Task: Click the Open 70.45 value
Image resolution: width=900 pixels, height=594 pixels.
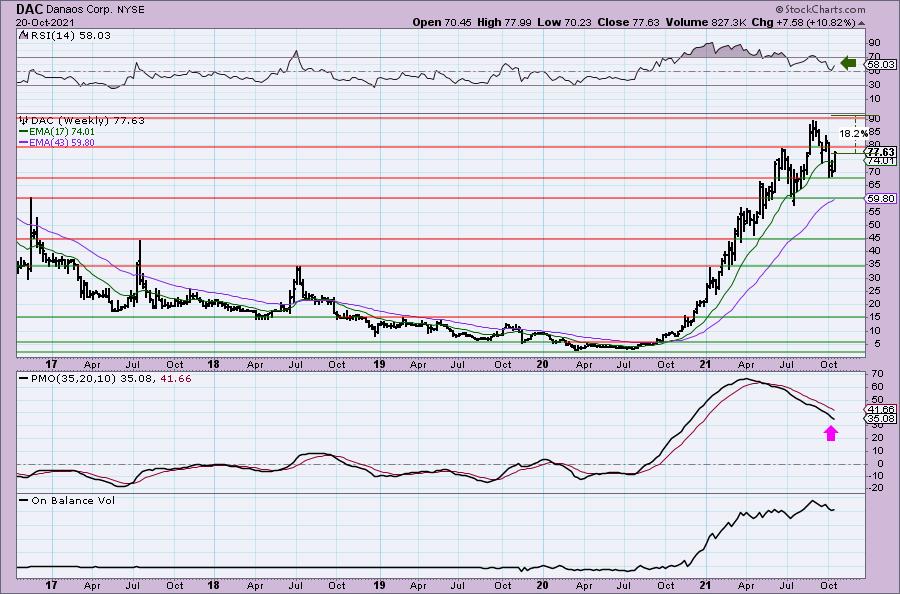Action: [x=441, y=22]
